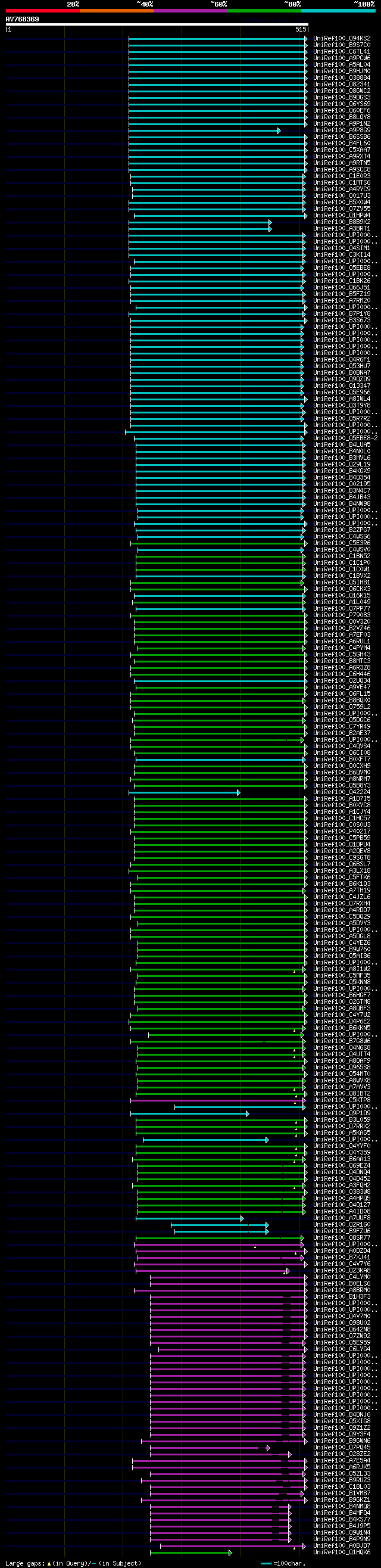Choose hit UniRef100_O82341
Viewport: 381px width, 1568px height.
342,85
